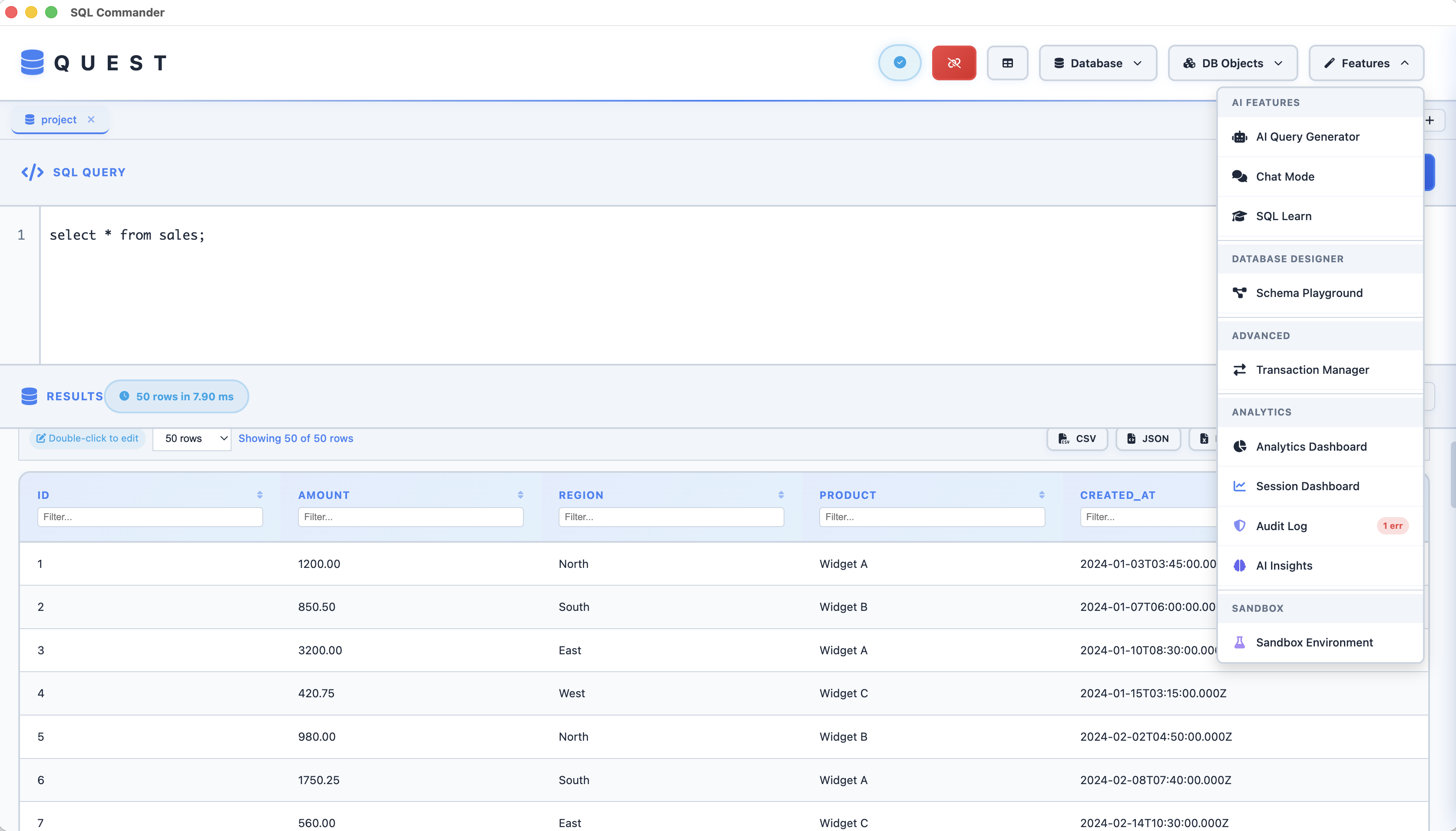Toggle sort arrows on AMOUNT column
This screenshot has height=831, width=1456.
click(x=520, y=495)
